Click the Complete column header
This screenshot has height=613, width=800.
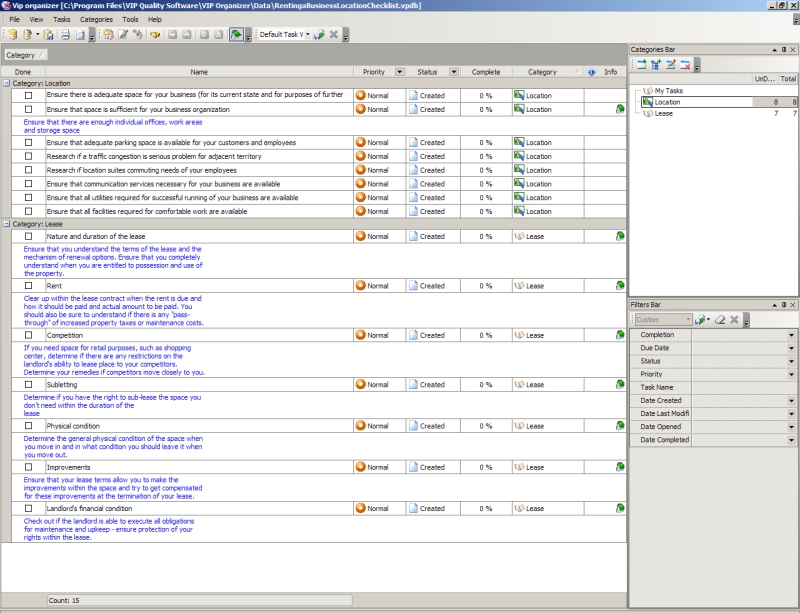pos(485,72)
